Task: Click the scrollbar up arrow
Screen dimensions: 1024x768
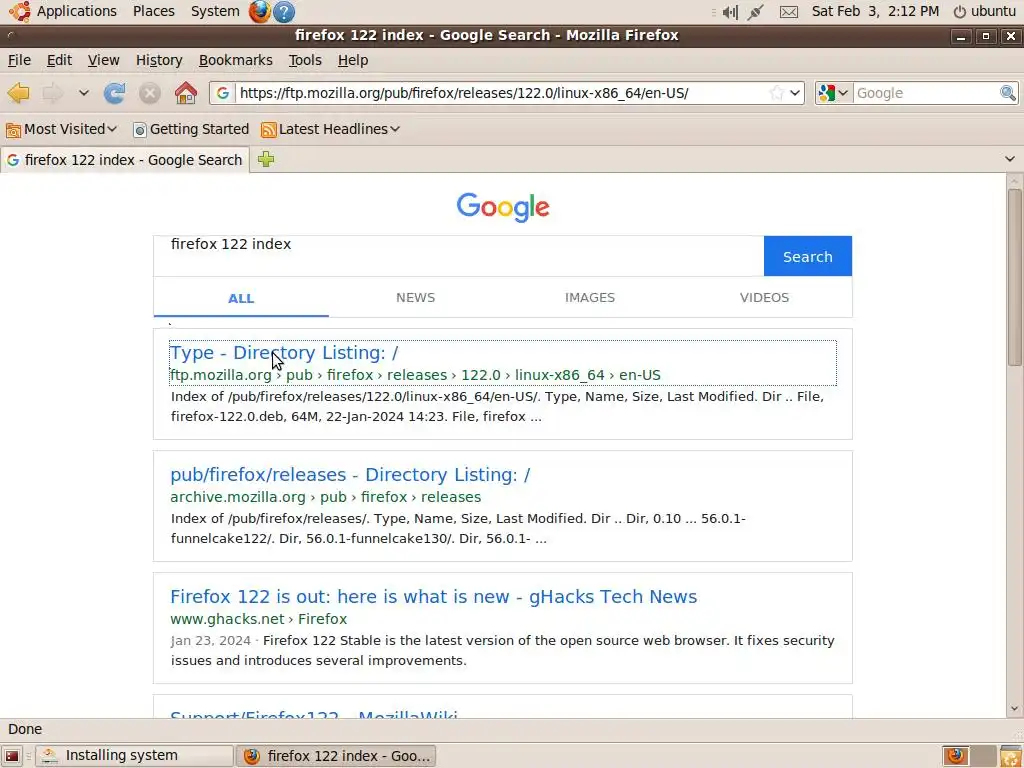Action: pyautogui.click(x=1014, y=181)
